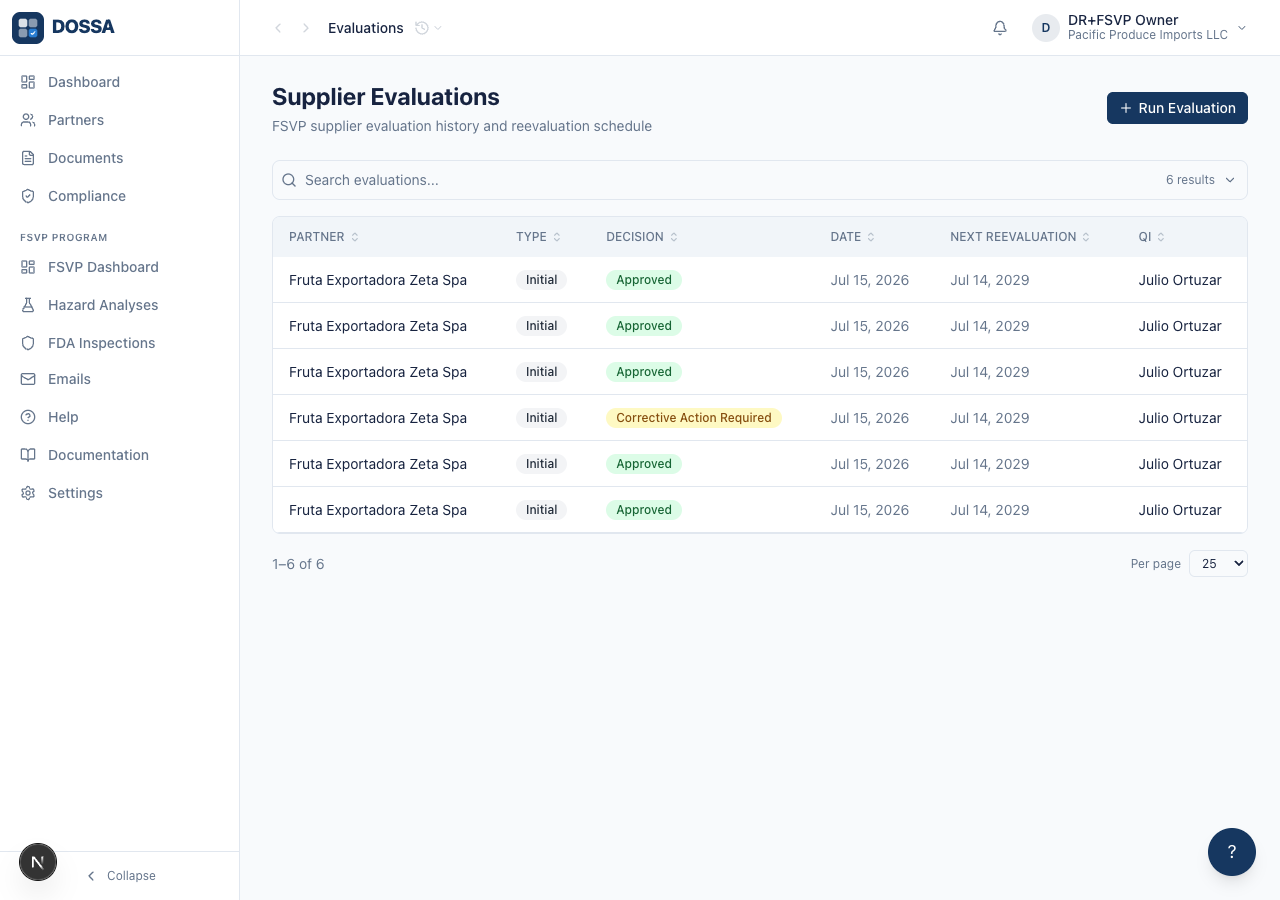1280x900 pixels.
Task: Click Pacific Produce Imports LLC text
Action: [x=1148, y=35]
